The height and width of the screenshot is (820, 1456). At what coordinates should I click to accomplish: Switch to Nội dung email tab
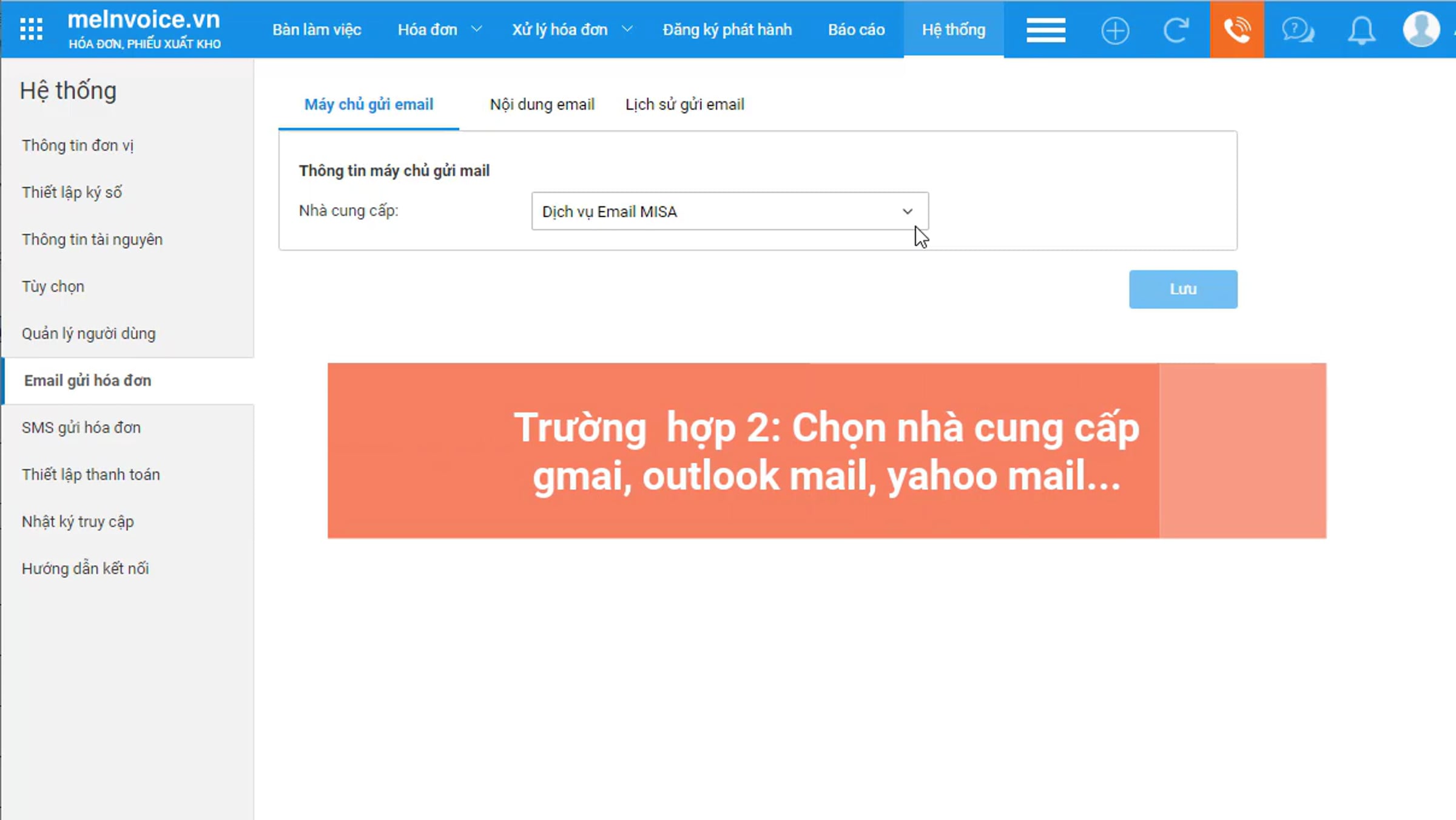coord(542,104)
